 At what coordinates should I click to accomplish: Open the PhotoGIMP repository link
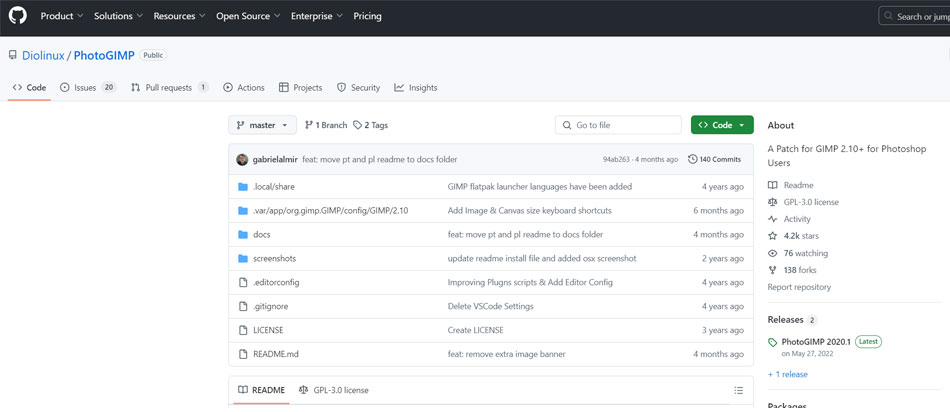click(x=104, y=56)
